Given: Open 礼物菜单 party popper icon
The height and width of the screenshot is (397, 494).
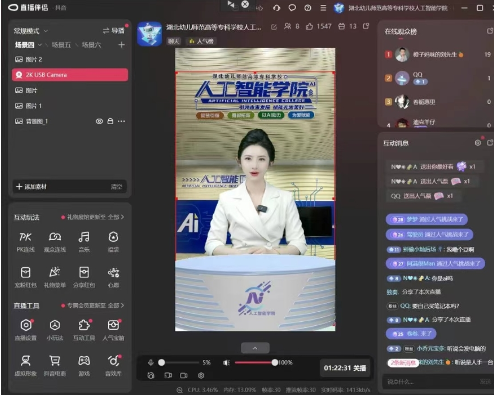Looking at the screenshot, I should pos(55,277).
